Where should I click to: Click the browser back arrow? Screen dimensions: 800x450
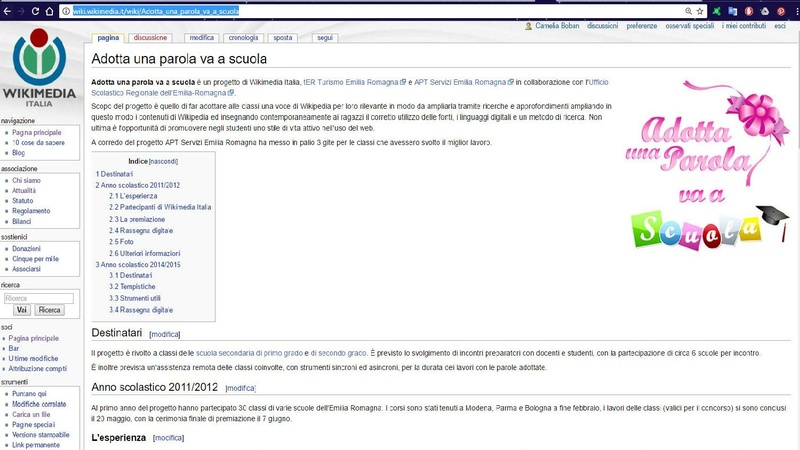click(7, 11)
